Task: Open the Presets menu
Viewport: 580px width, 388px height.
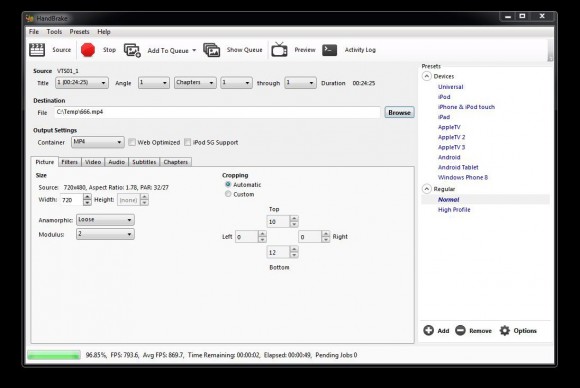Action: (80, 32)
